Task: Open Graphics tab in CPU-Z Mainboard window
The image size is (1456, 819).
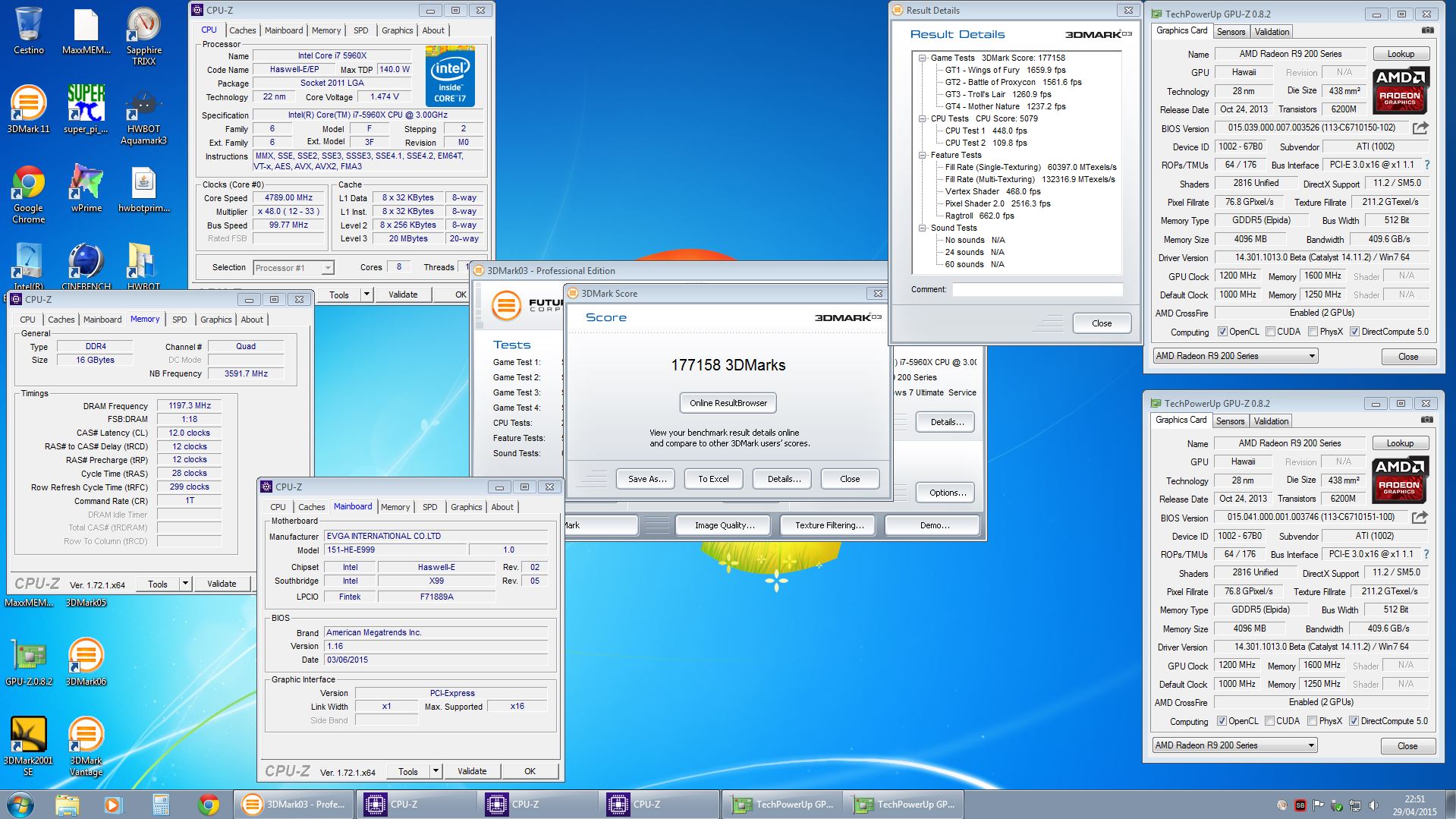Action: (x=466, y=507)
